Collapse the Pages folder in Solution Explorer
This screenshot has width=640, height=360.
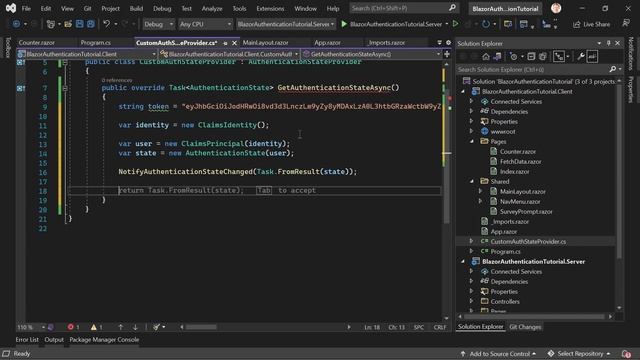point(472,141)
